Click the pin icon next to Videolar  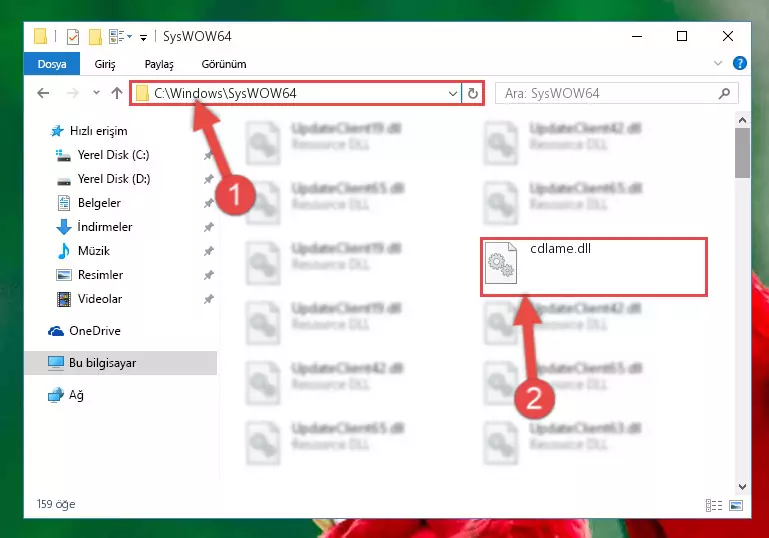pos(208,299)
